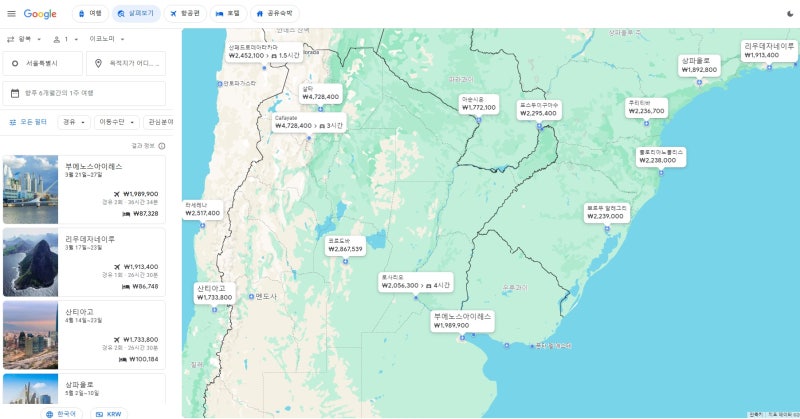Open the 이코노미 seat class dropdown
800x419 pixels.
coord(107,39)
